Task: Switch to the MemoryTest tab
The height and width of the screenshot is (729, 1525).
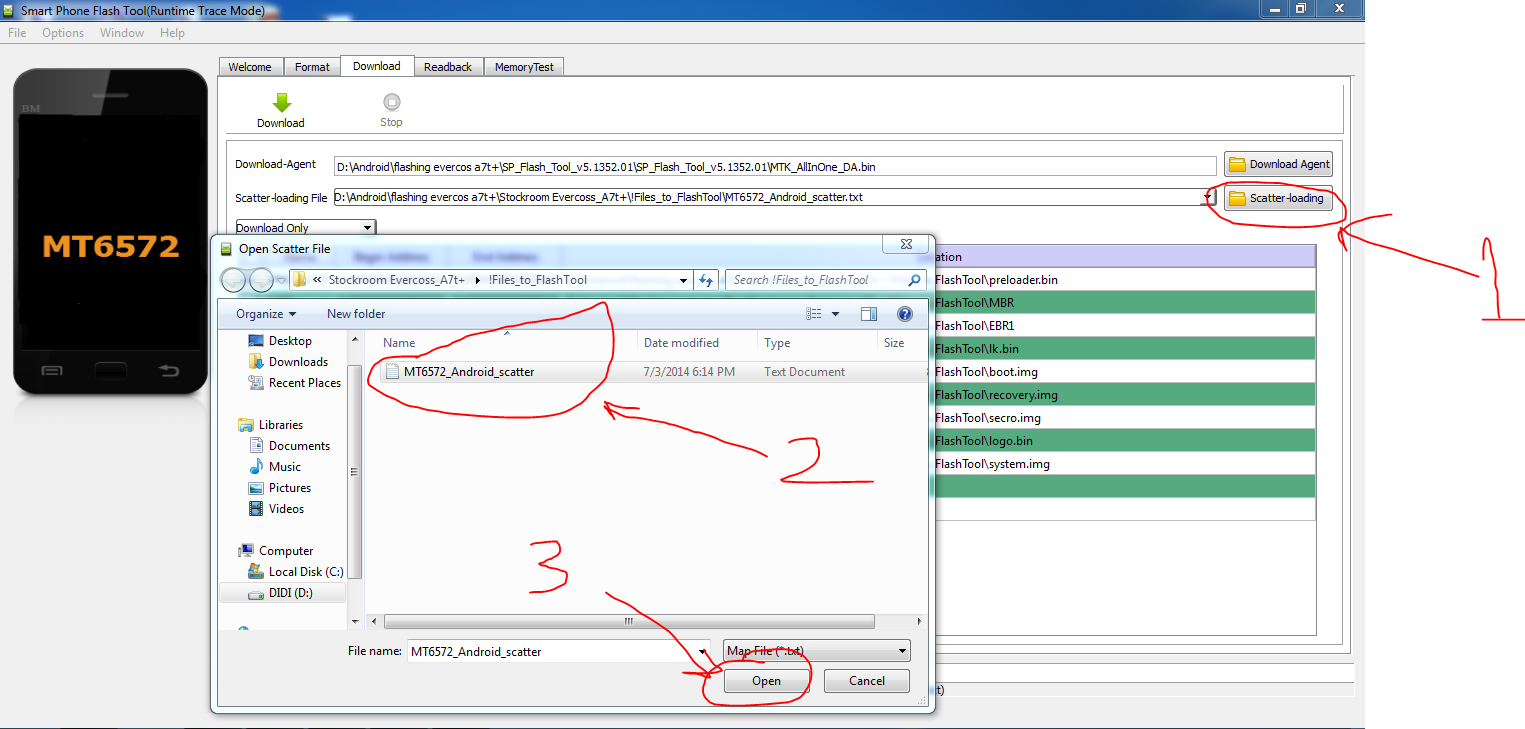Action: [524, 67]
